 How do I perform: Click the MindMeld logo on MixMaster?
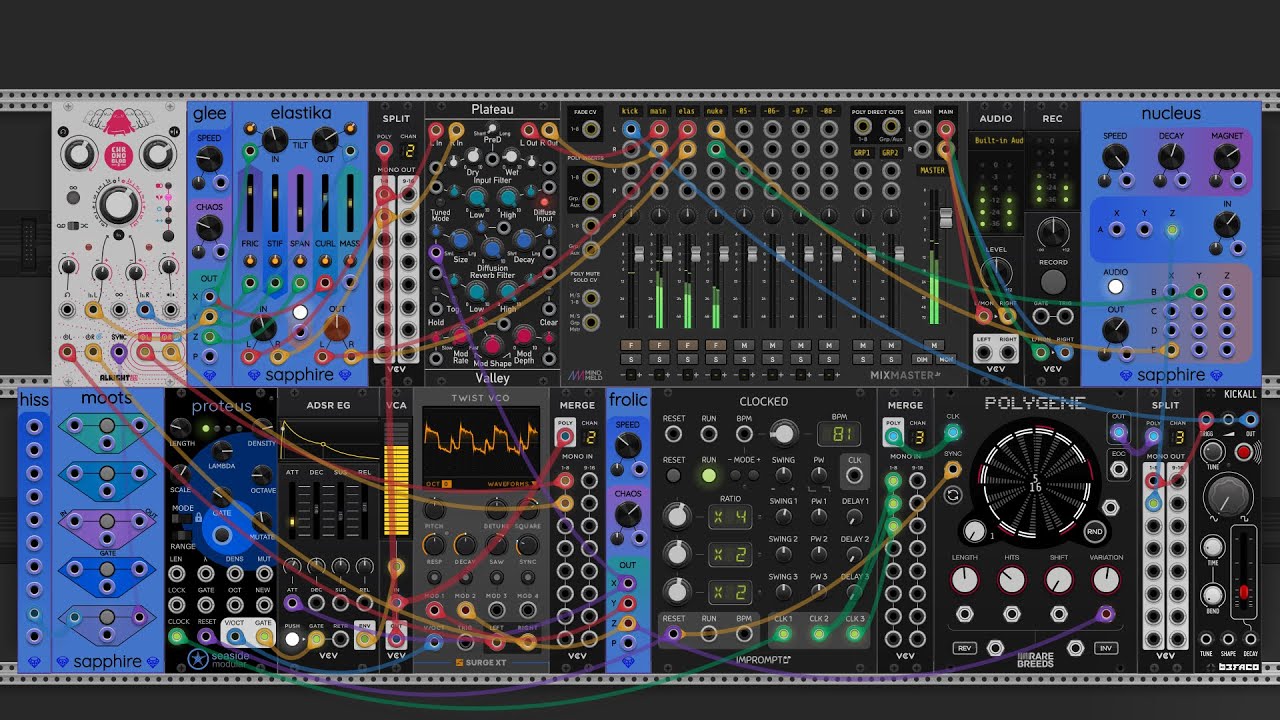[x=583, y=377]
